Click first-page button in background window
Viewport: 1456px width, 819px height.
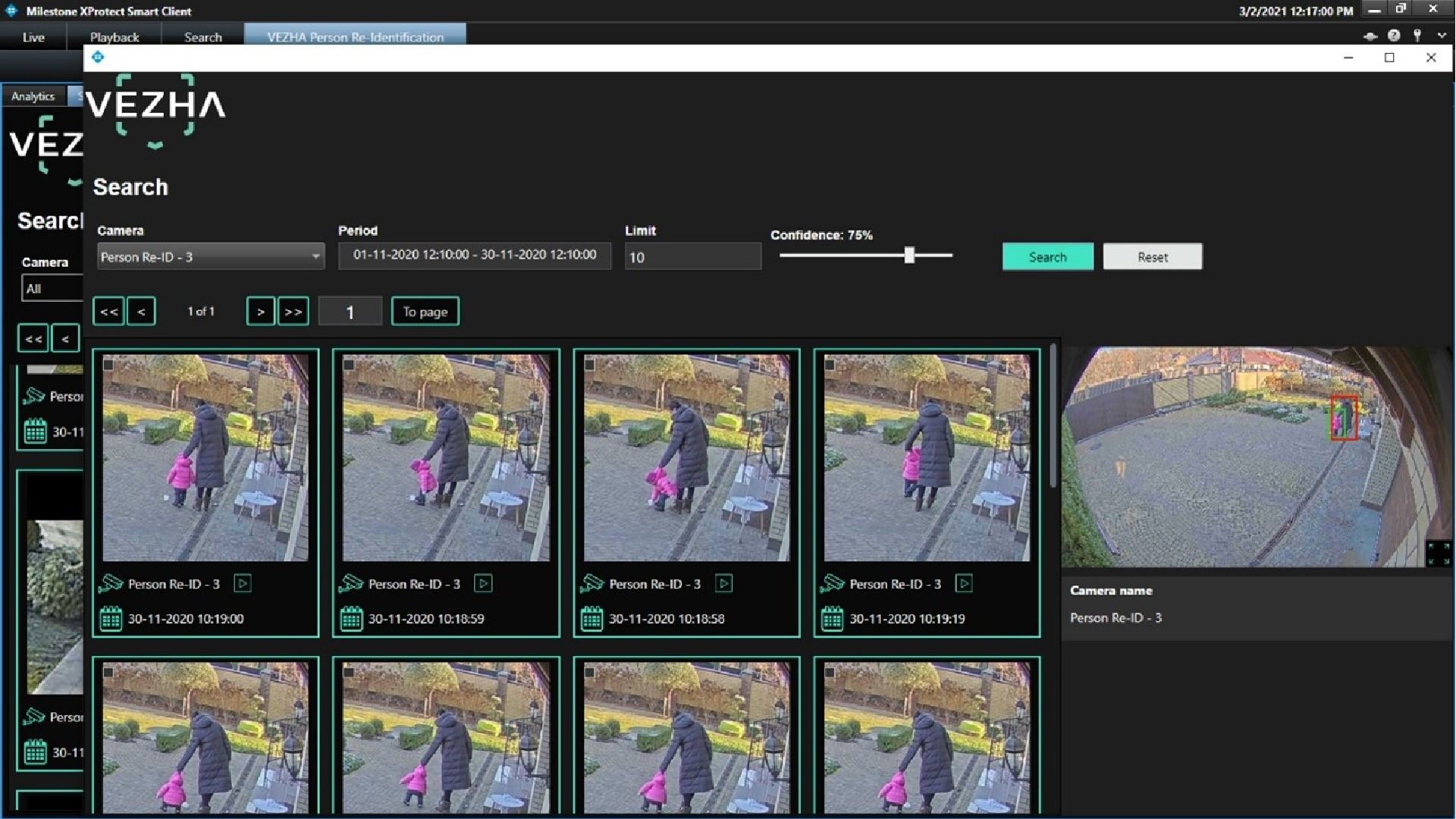[x=33, y=338]
